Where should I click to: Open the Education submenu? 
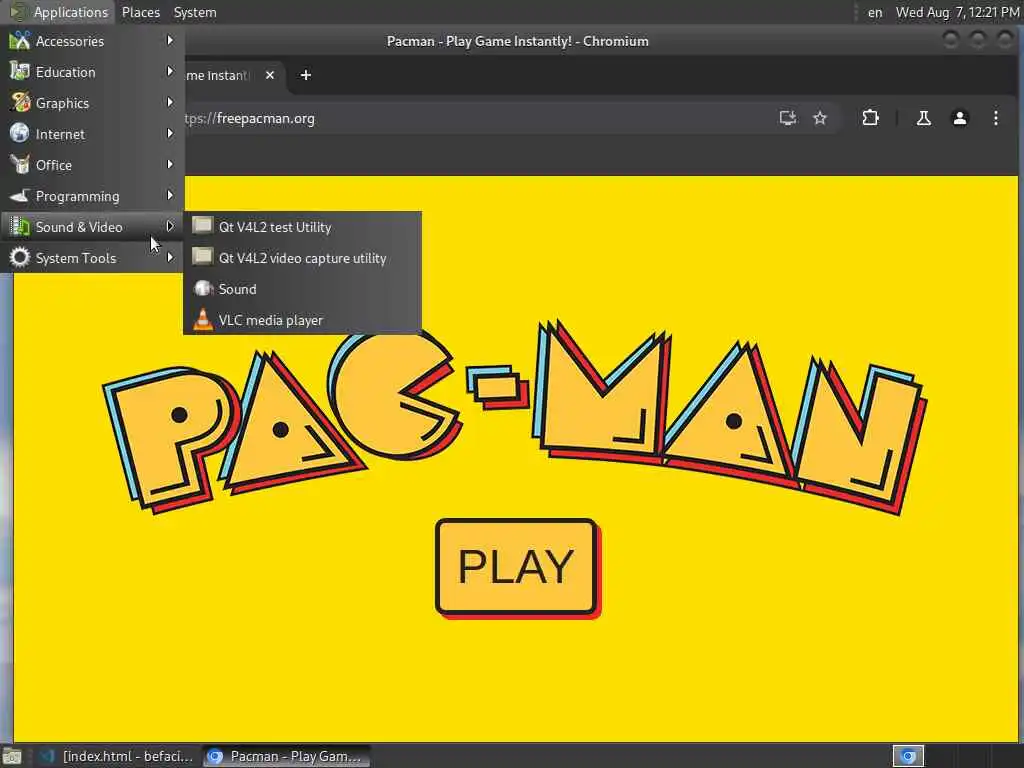tap(92, 72)
